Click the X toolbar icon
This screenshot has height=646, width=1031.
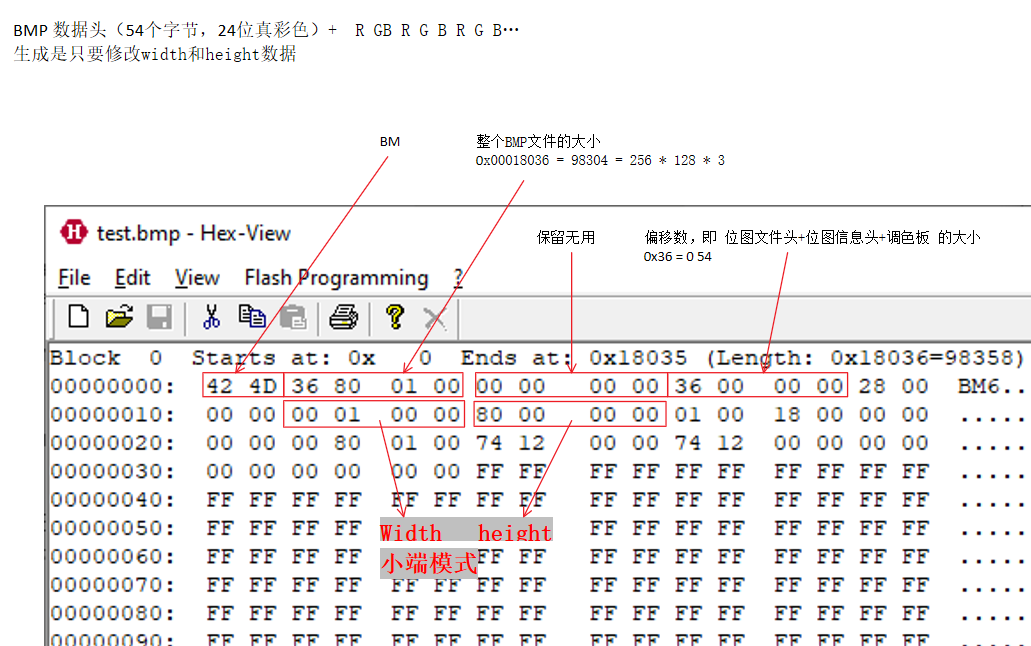pyautogui.click(x=433, y=318)
